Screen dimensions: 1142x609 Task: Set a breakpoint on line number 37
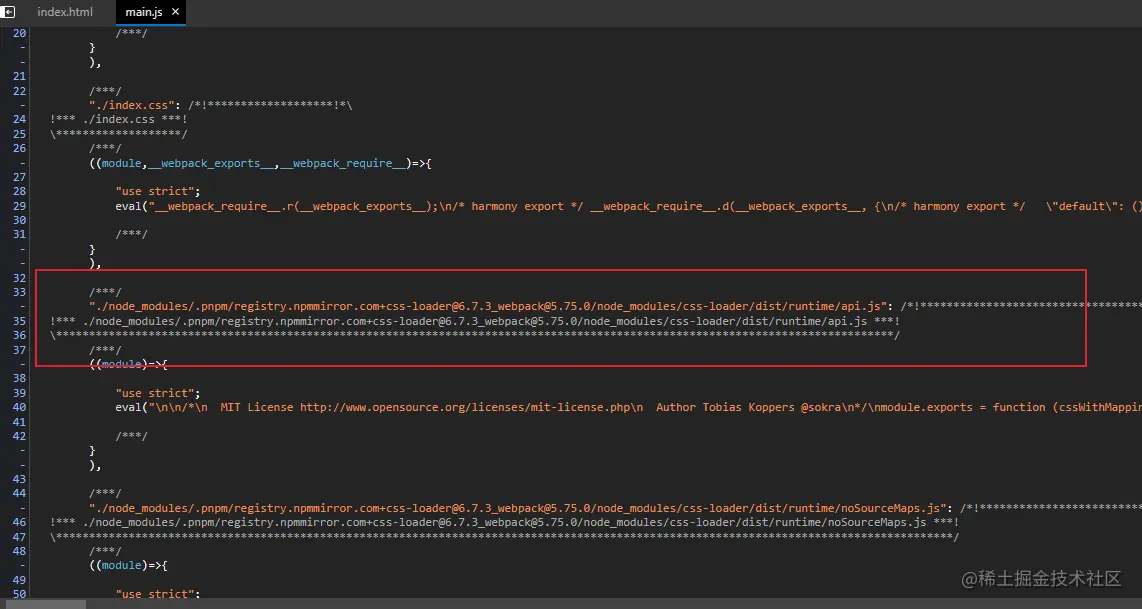coord(20,350)
